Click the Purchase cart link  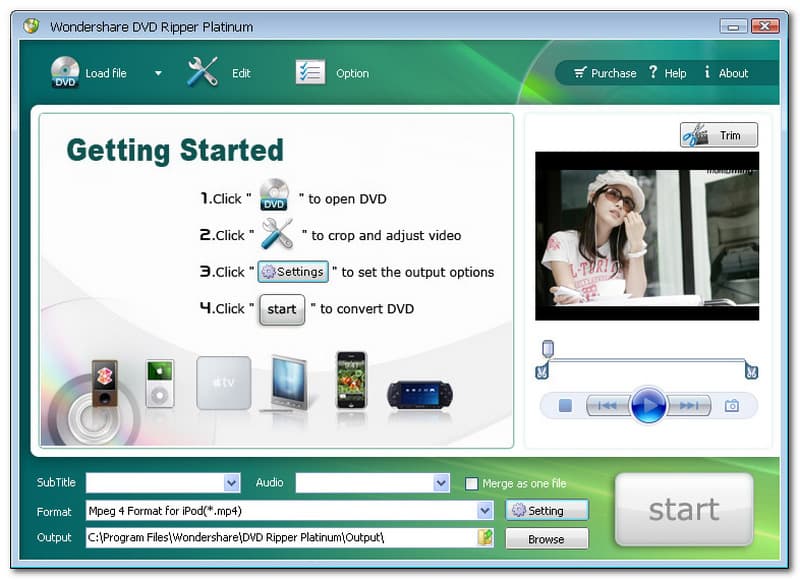pyautogui.click(x=605, y=73)
